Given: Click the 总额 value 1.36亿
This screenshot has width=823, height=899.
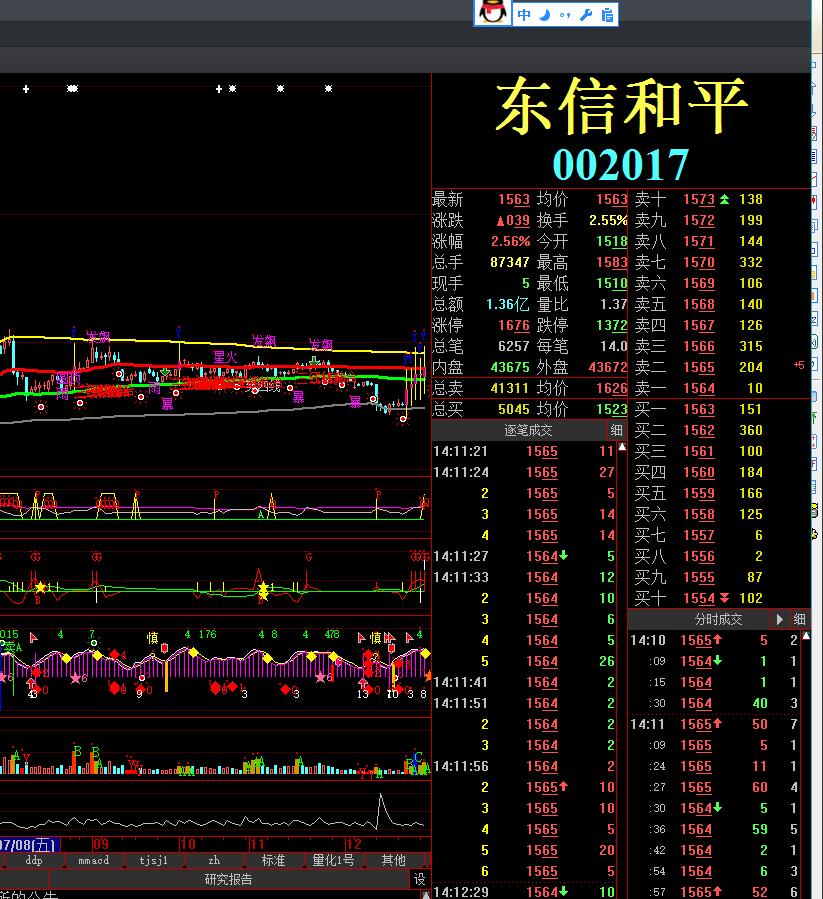Looking at the screenshot, I should 508,304.
